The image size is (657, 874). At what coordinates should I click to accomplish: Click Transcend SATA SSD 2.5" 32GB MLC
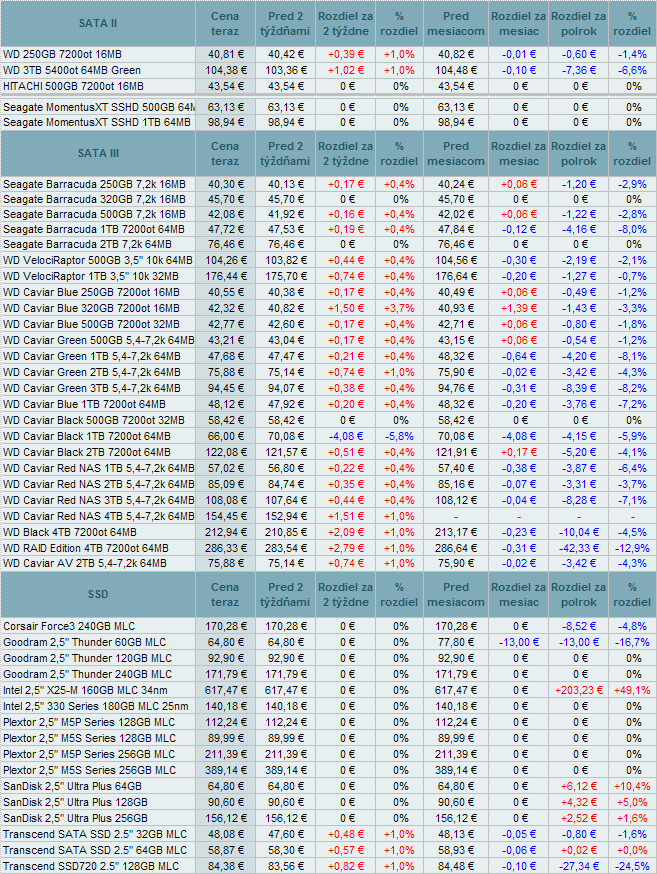click(95, 834)
